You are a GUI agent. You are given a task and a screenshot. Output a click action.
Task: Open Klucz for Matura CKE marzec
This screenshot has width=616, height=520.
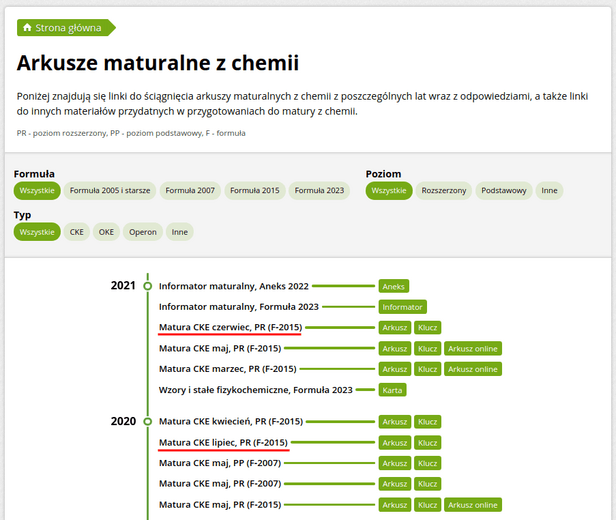(x=427, y=369)
